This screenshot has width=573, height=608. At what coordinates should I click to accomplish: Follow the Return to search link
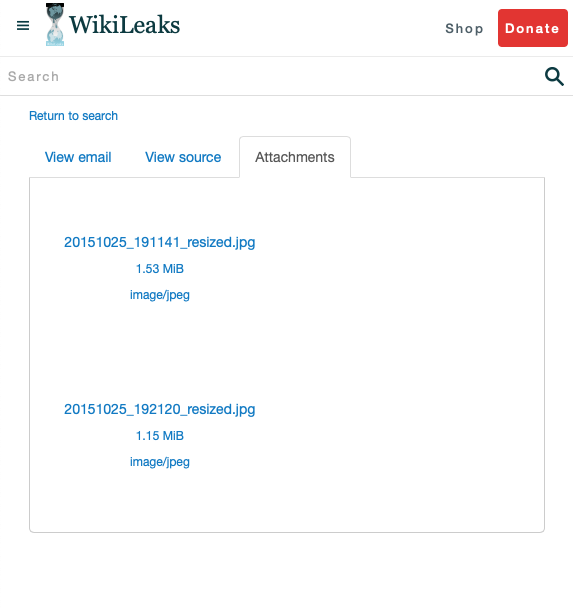point(73,116)
